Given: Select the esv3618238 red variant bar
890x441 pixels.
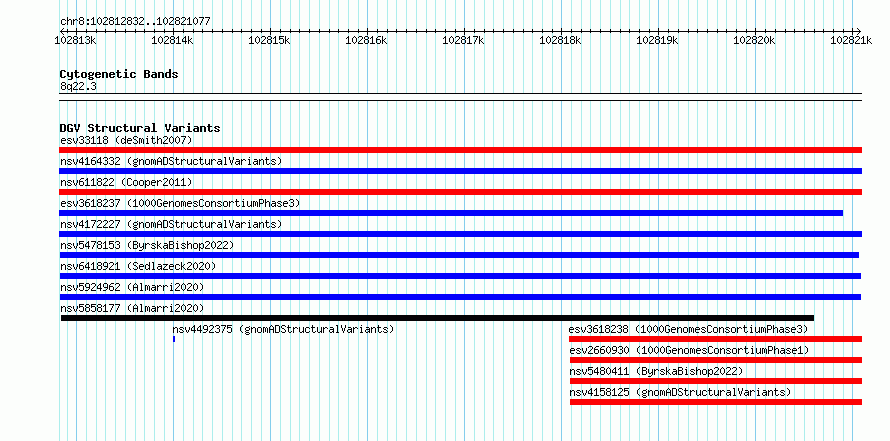Looking at the screenshot, I should tap(715, 339).
